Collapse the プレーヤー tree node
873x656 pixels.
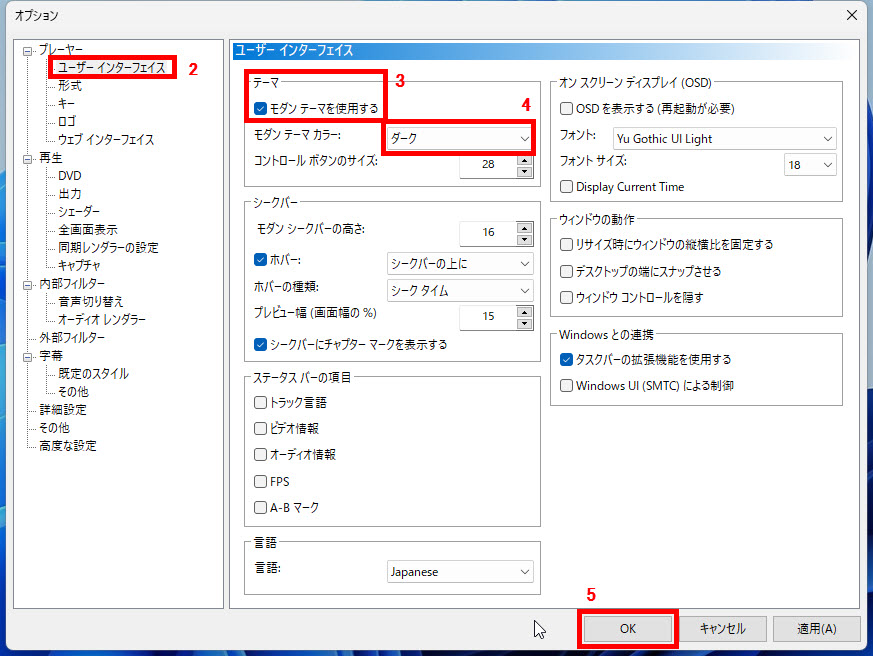(29, 50)
